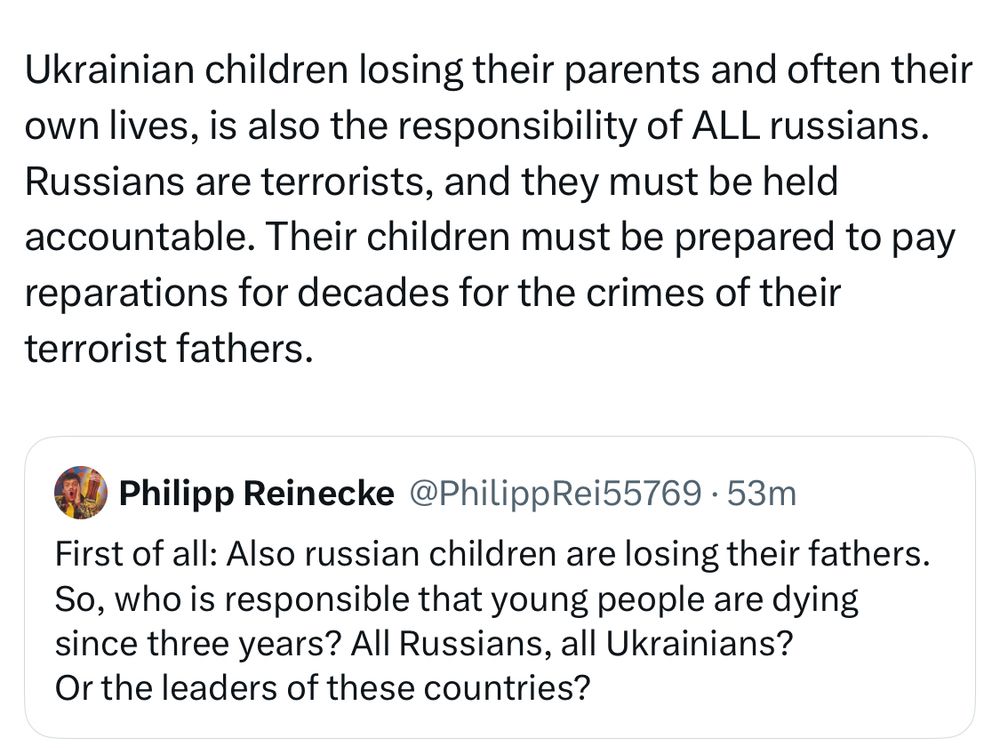Click the word 'Ukrainian' starting the main tweet
1000x748 pixels.
[x=109, y=70]
